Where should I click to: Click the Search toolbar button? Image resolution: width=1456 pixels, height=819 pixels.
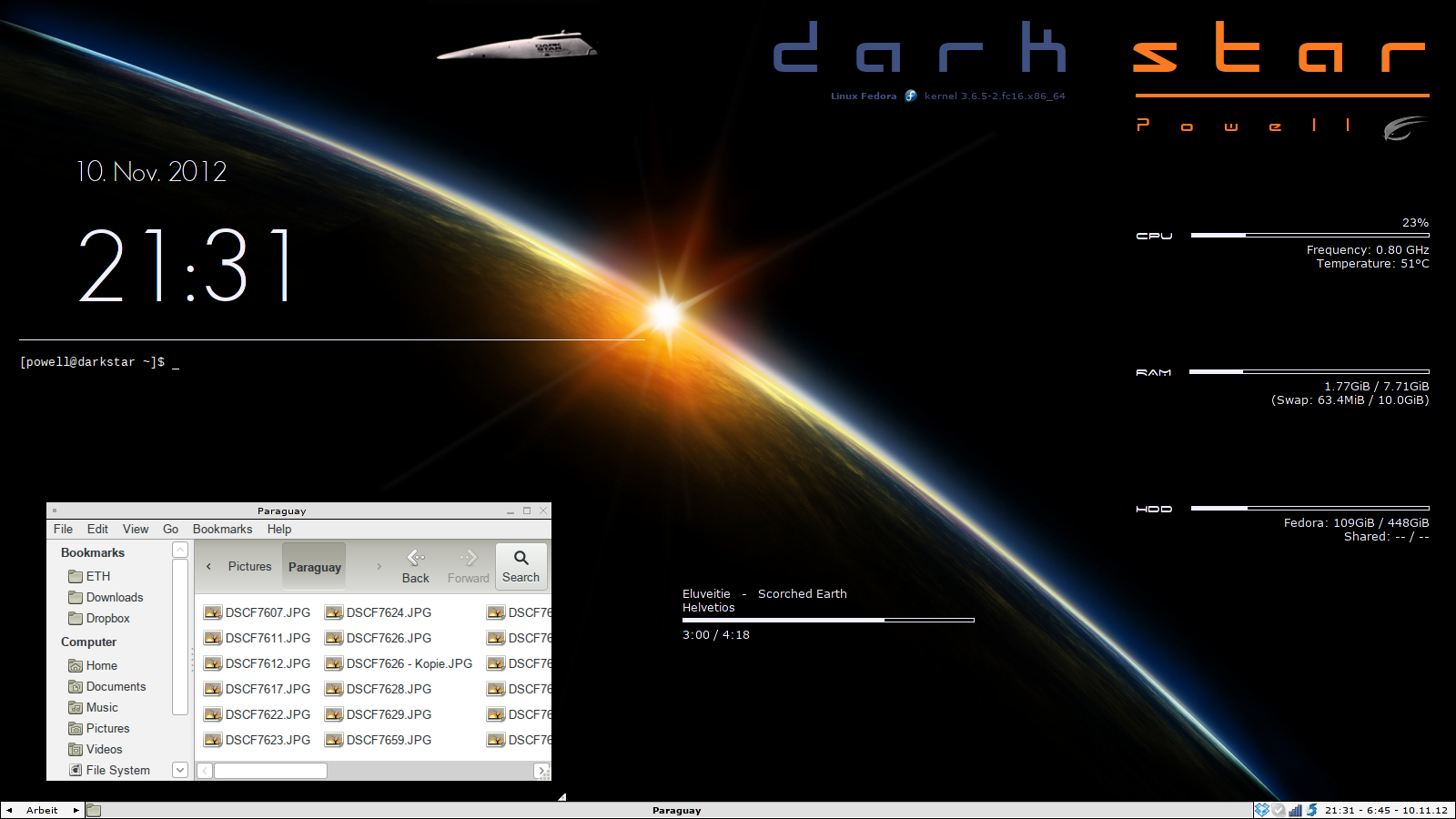click(x=521, y=566)
